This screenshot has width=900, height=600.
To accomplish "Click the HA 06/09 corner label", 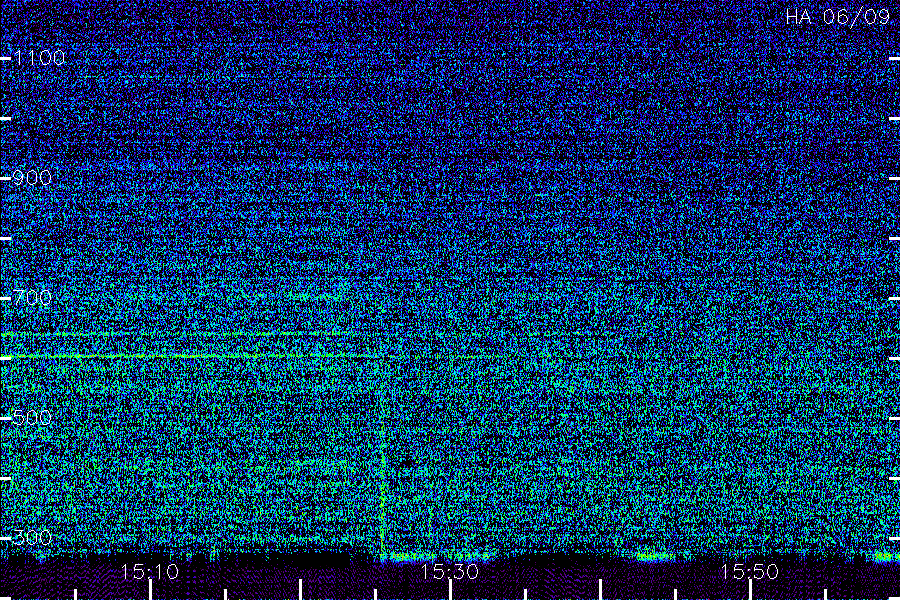I will (837, 17).
